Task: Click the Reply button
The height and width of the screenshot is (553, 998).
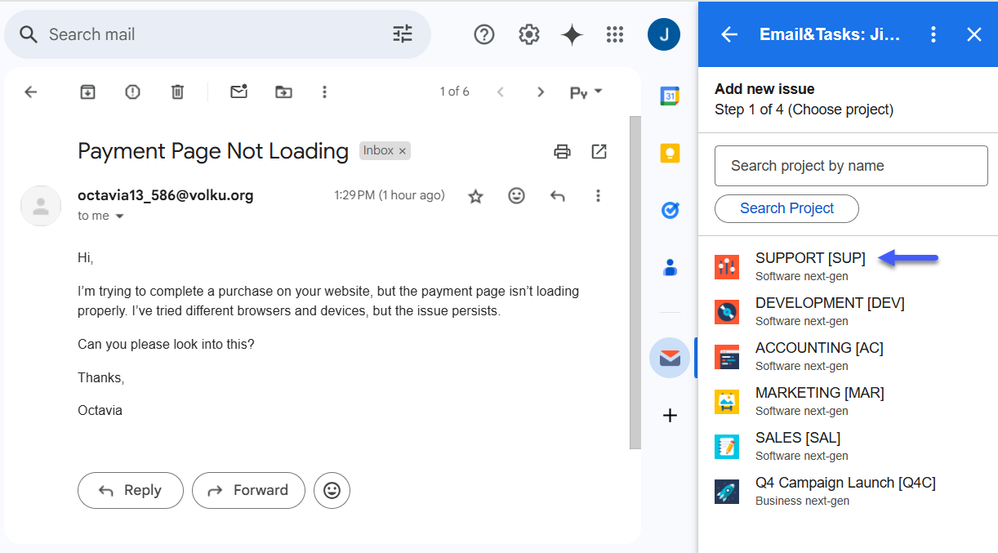Action: 130,491
